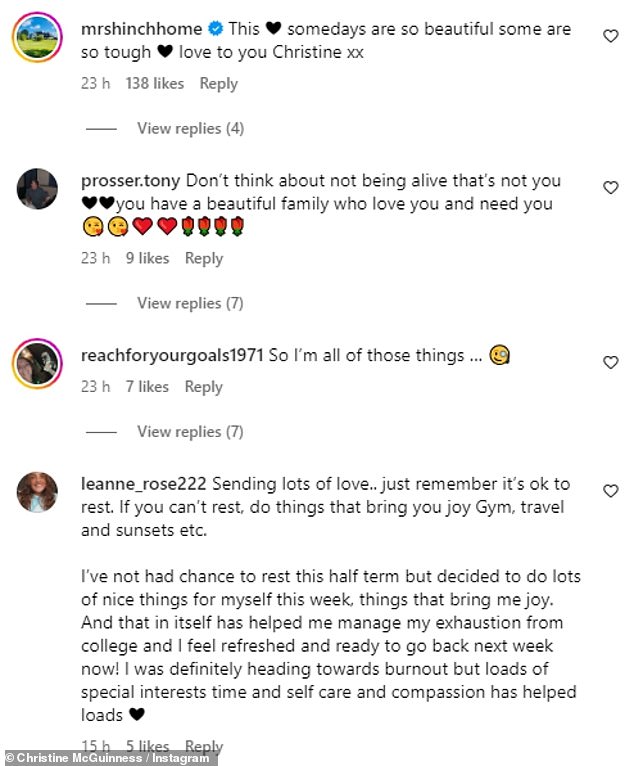Open mrshinchhome profile picture
The width and height of the screenshot is (634, 766).
point(37,38)
